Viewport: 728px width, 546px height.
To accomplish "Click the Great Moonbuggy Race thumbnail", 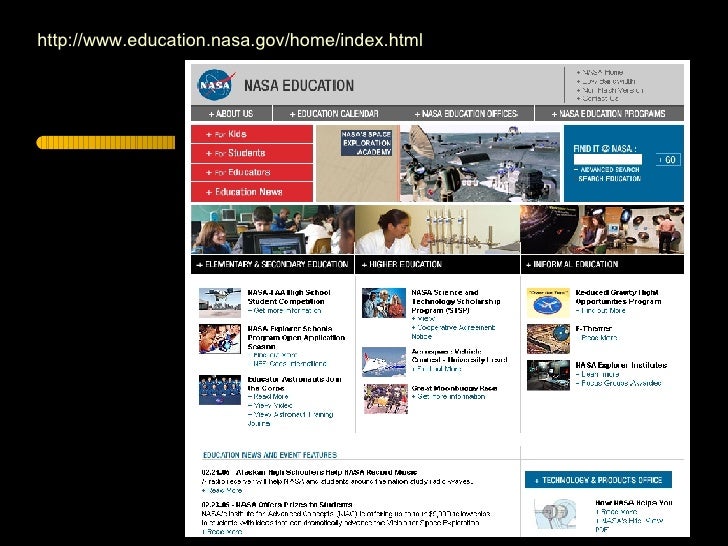I will (386, 398).
